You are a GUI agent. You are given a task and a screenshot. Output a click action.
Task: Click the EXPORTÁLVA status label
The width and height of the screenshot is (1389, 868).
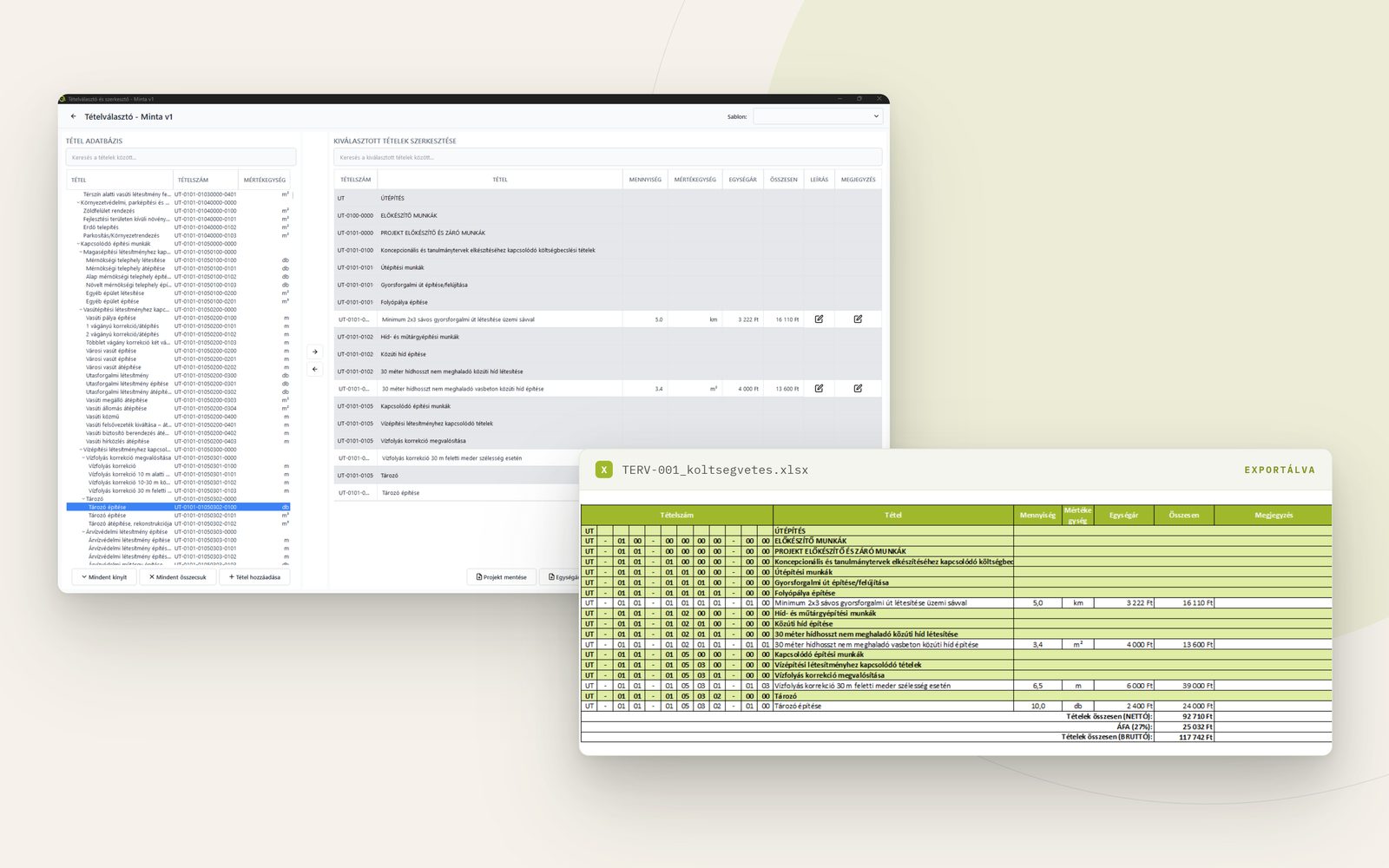(x=1280, y=470)
